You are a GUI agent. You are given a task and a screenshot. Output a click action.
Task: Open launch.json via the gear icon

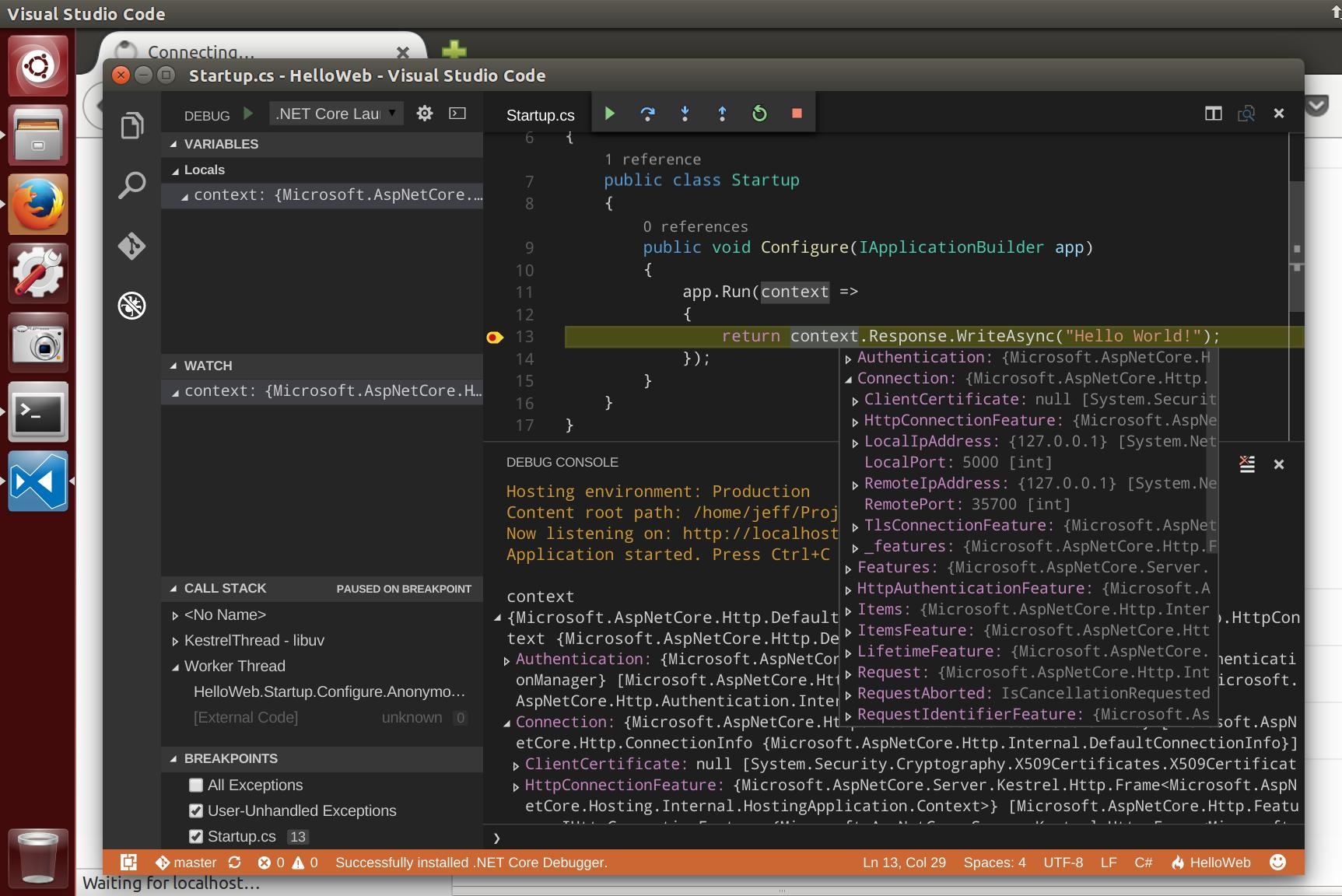pos(424,114)
